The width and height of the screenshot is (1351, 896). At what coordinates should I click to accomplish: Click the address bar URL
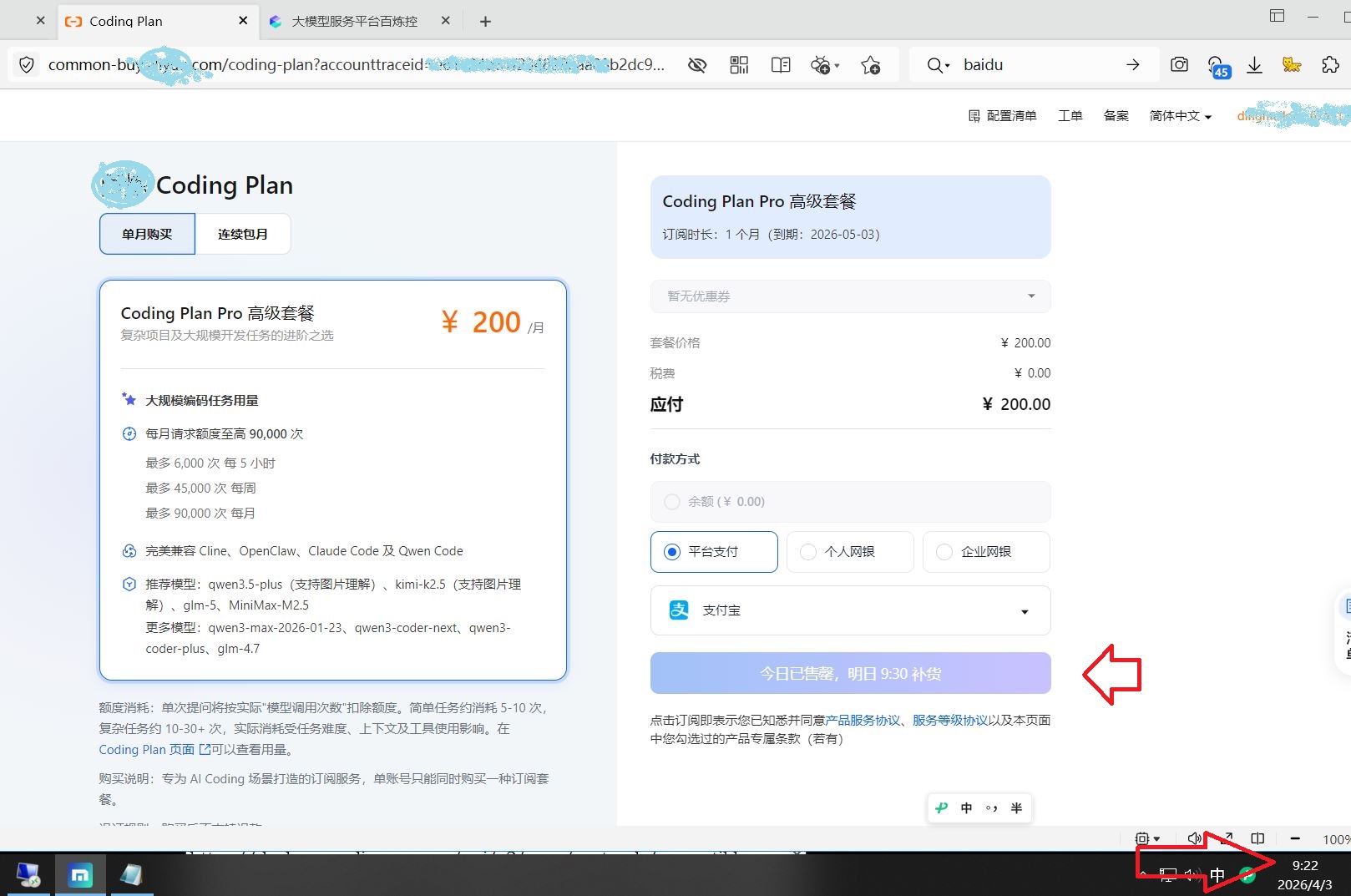357,64
